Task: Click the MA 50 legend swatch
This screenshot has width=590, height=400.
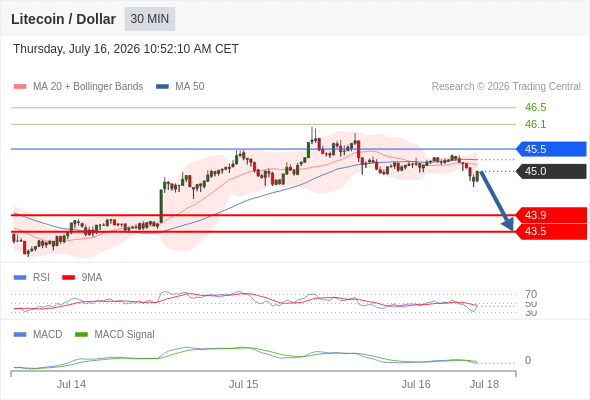Action: (162, 87)
